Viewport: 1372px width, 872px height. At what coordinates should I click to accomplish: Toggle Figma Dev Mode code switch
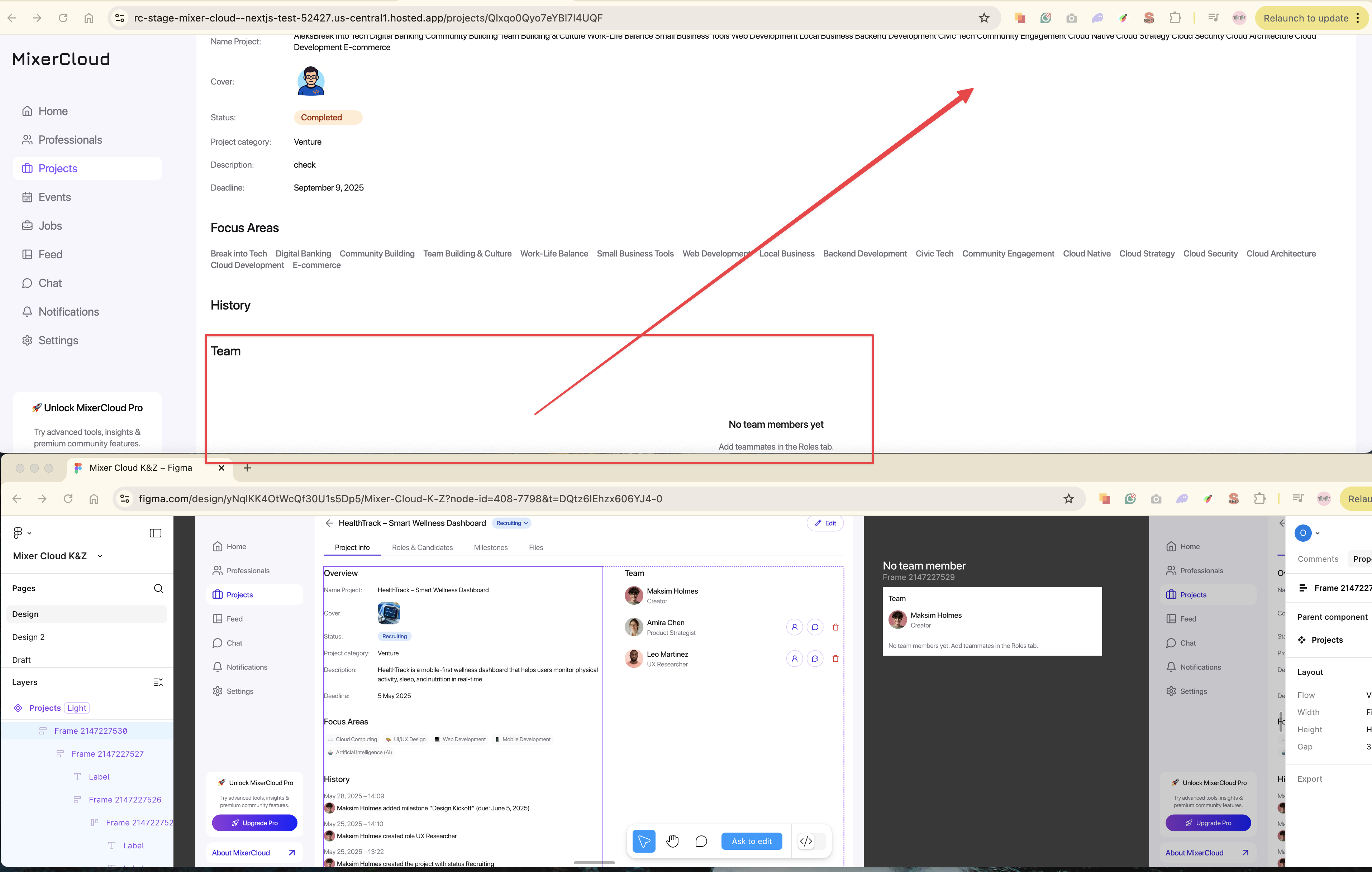811,841
